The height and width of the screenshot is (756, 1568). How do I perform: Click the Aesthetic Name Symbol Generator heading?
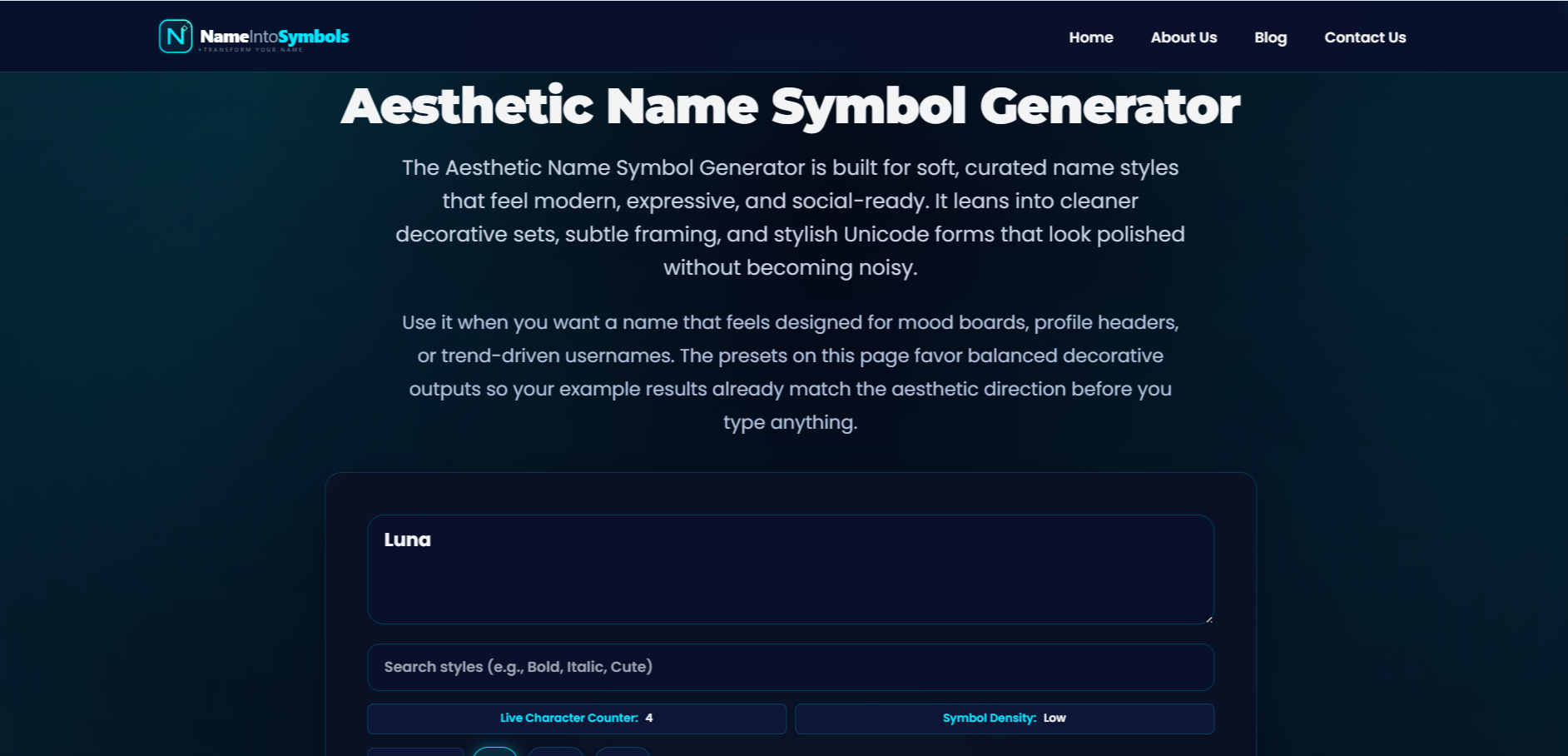791,107
